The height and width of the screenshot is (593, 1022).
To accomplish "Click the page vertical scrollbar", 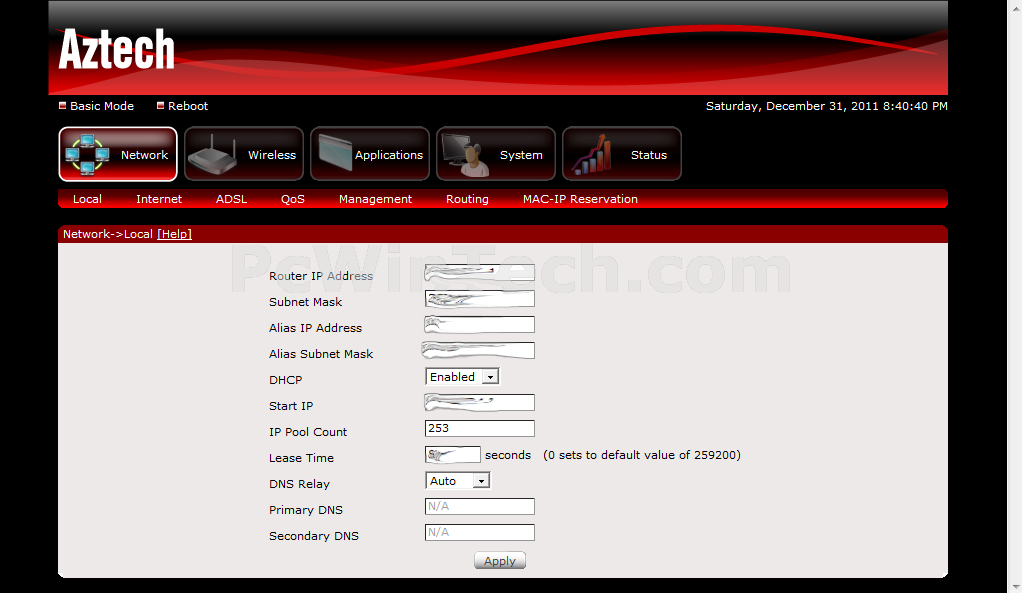I will [1015, 296].
